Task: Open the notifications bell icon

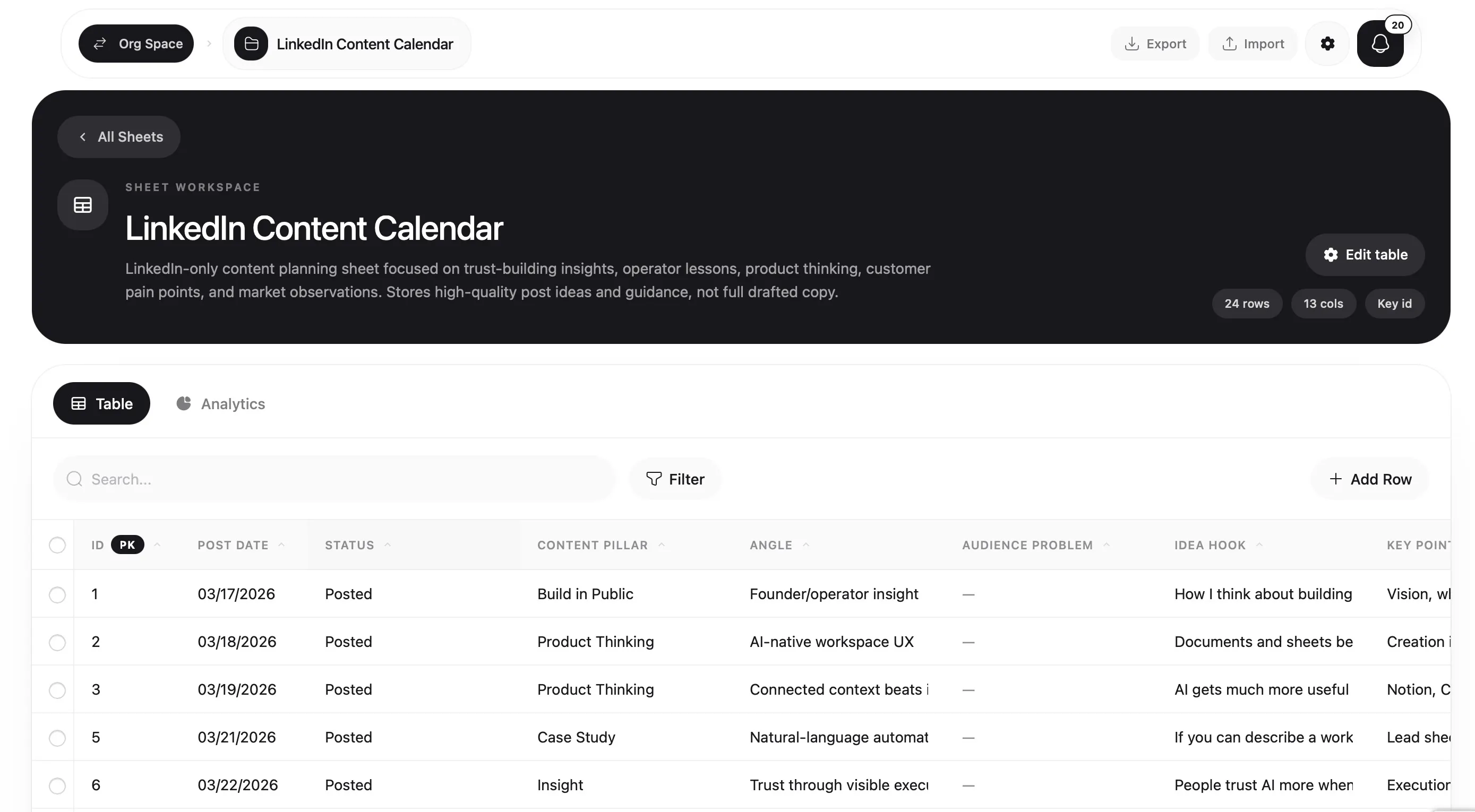Action: click(1379, 44)
